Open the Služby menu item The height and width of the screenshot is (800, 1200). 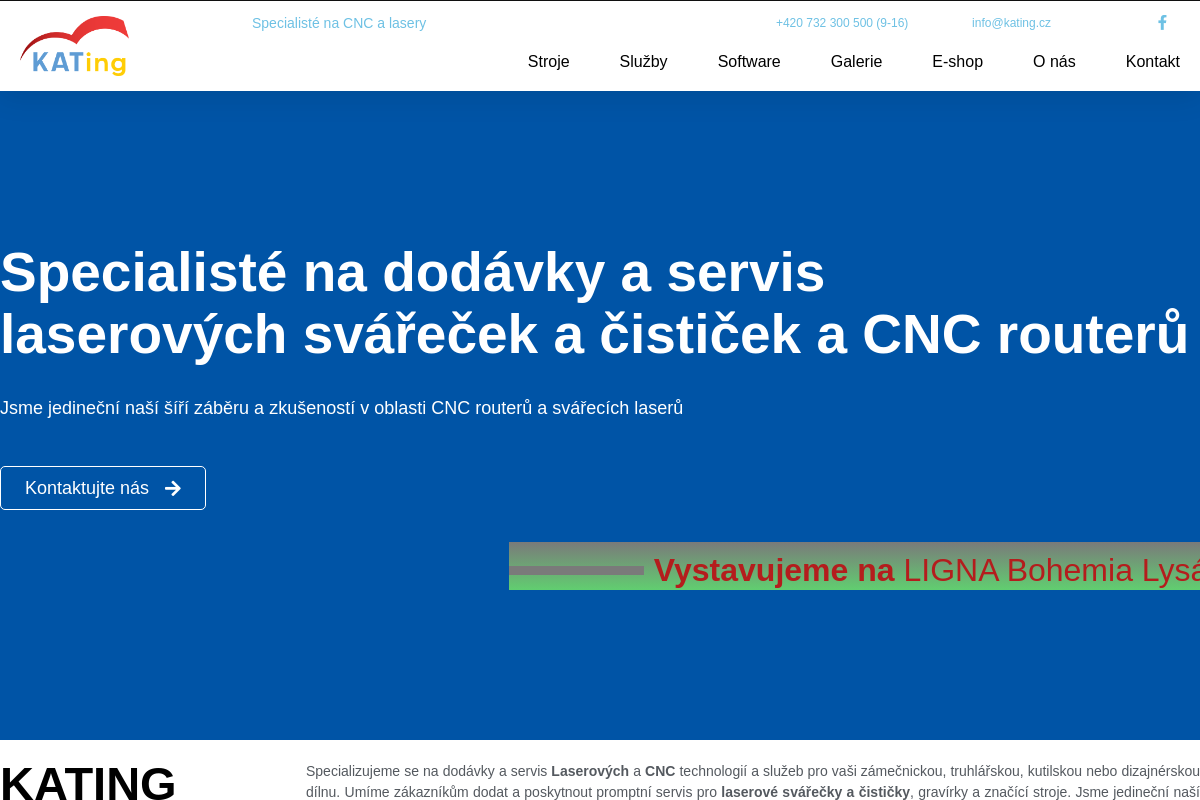(643, 61)
